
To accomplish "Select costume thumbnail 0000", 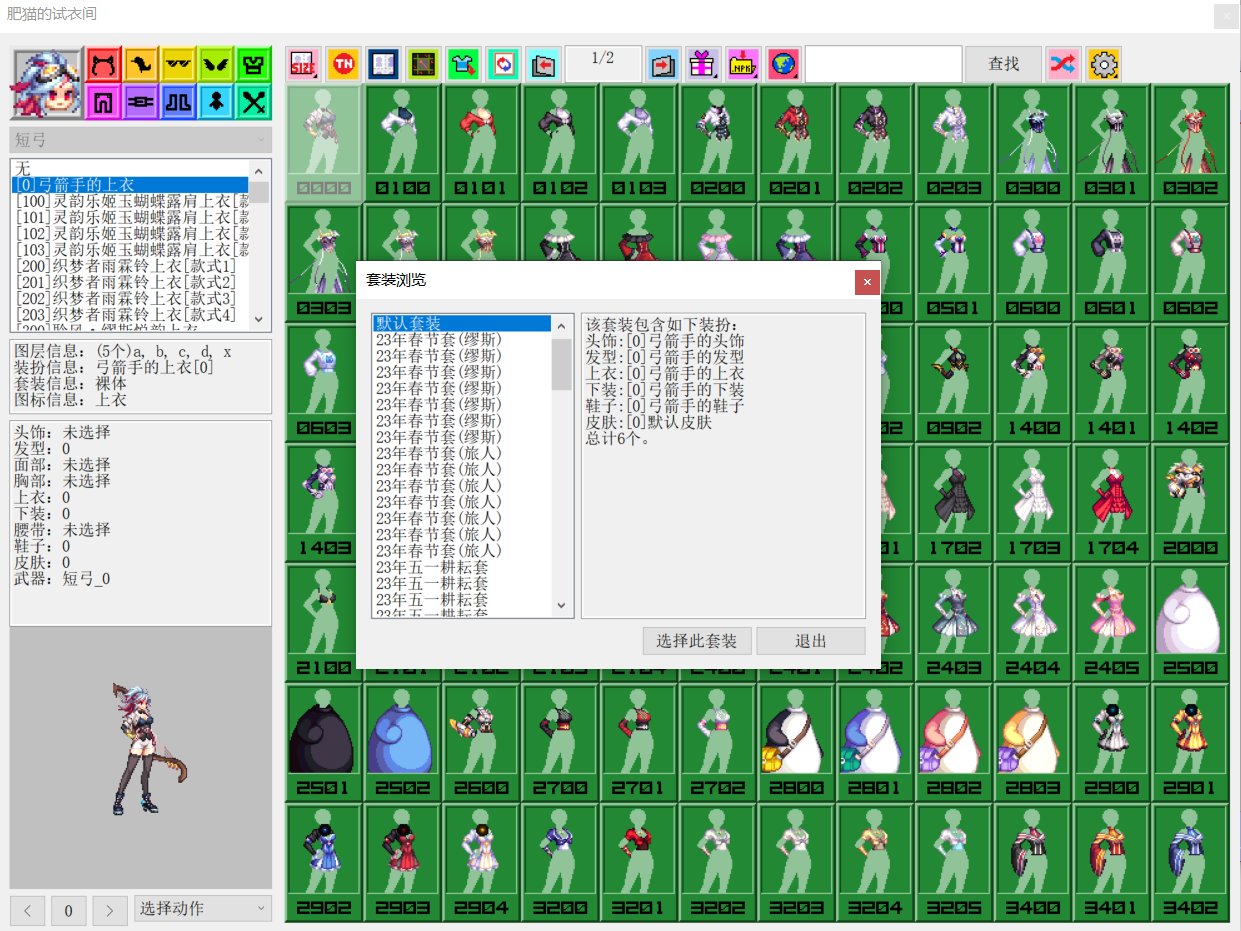I will 324,143.
